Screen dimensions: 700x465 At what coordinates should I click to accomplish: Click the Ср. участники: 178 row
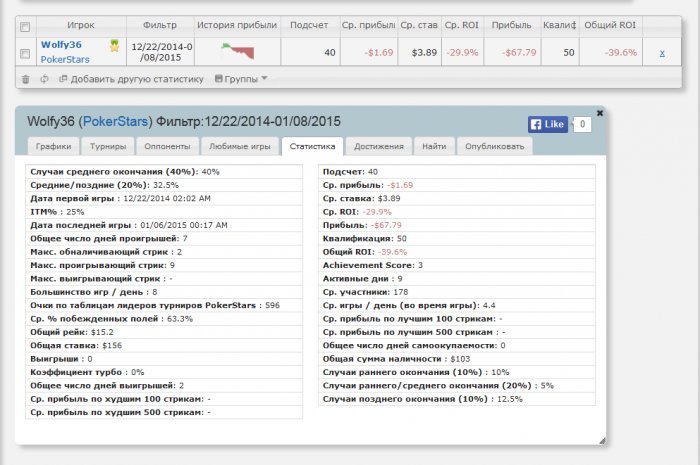tap(457, 292)
